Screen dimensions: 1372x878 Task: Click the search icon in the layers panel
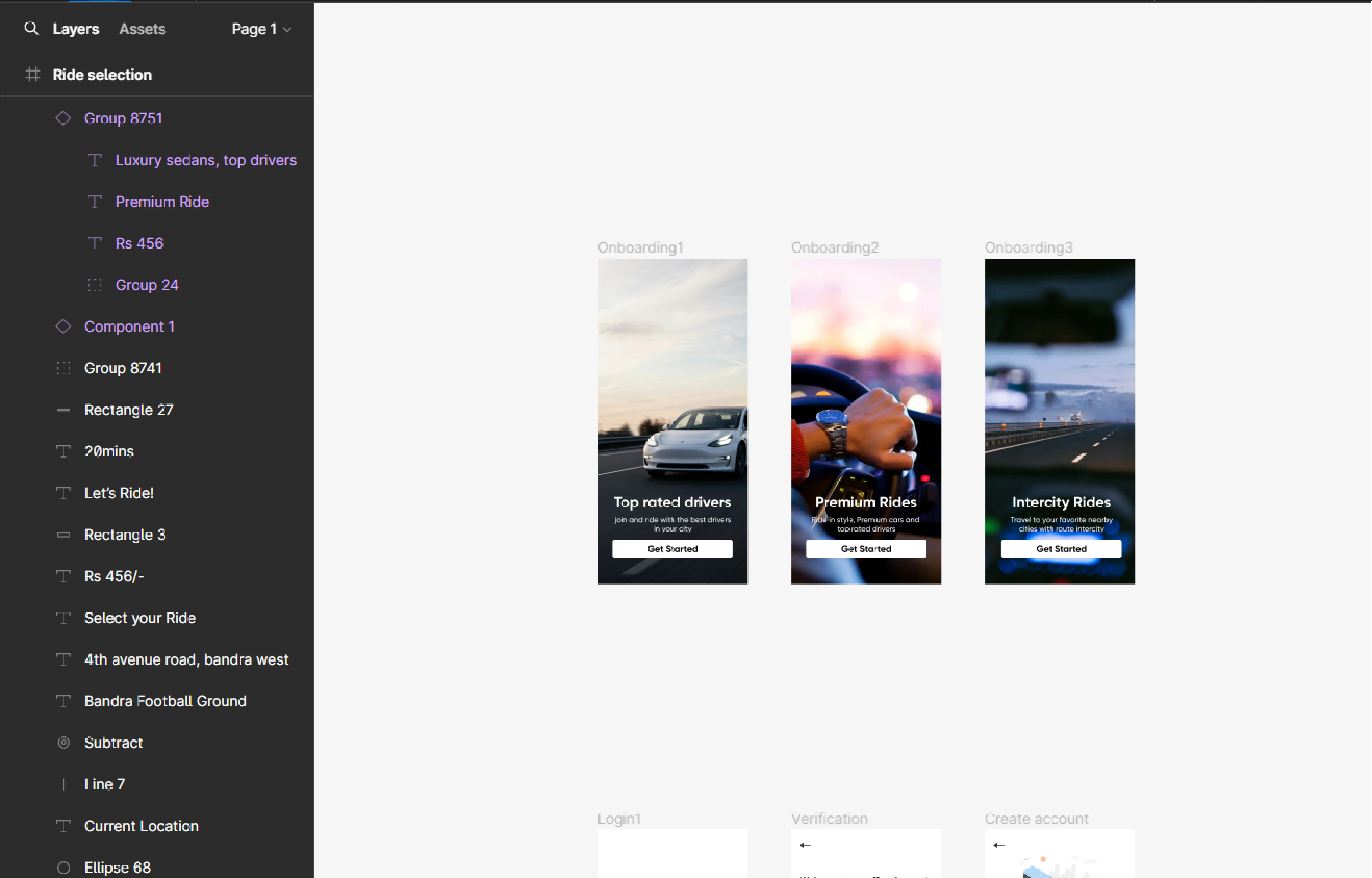tap(31, 29)
